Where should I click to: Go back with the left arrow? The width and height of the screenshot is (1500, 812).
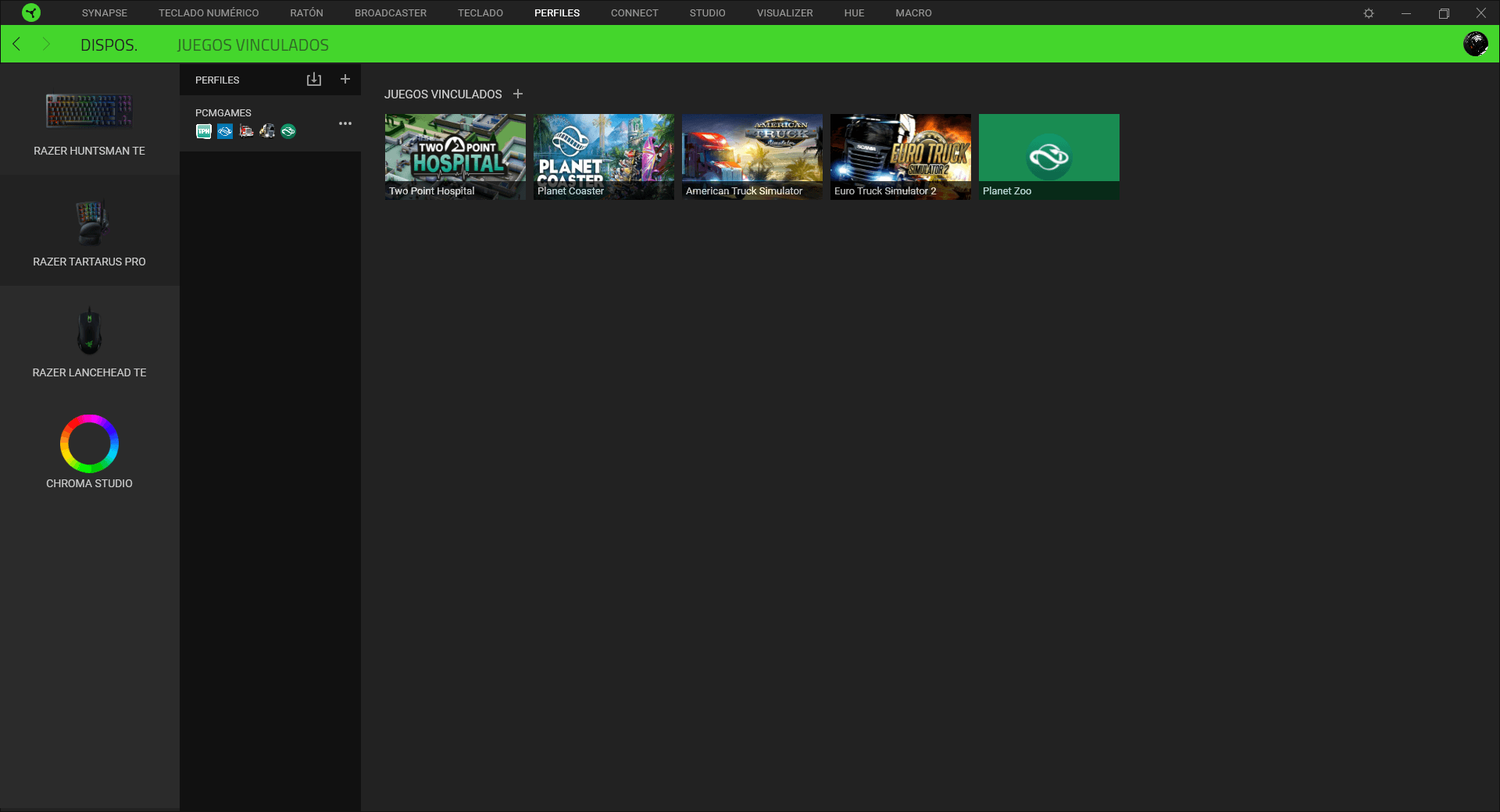16,45
